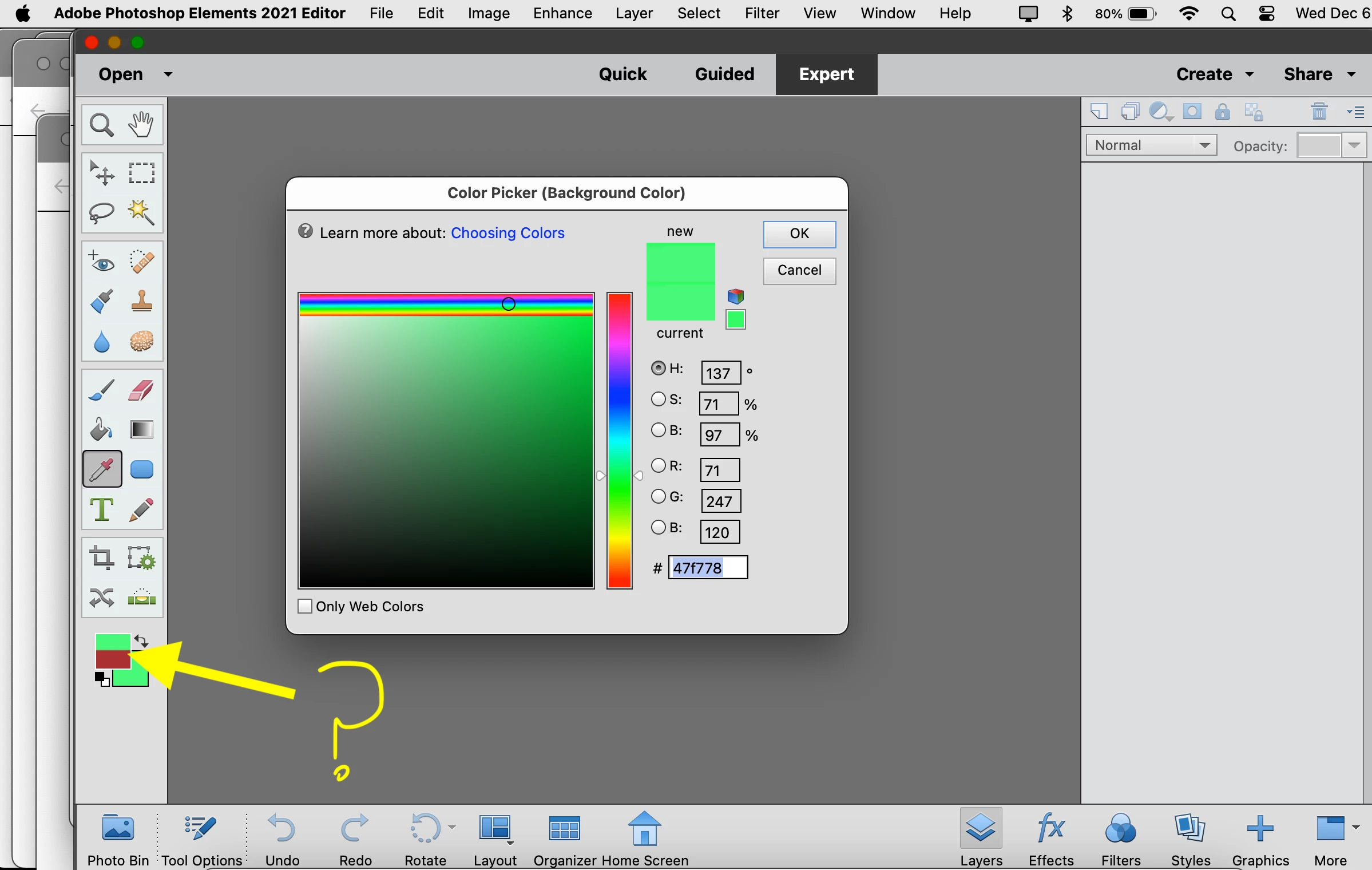Select the Eraser tool
Viewport: 1372px width, 870px height.
click(141, 390)
